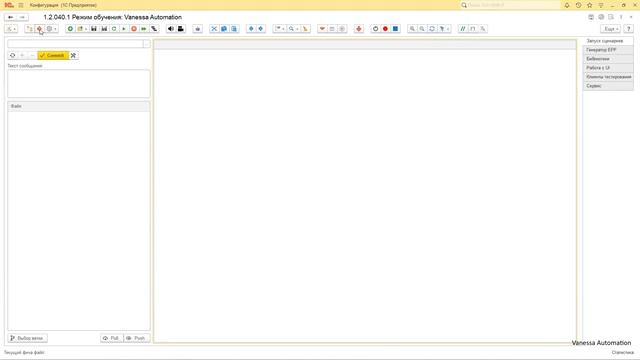
Task: Click the red heart-shaped toolbar icon
Action: point(322,29)
